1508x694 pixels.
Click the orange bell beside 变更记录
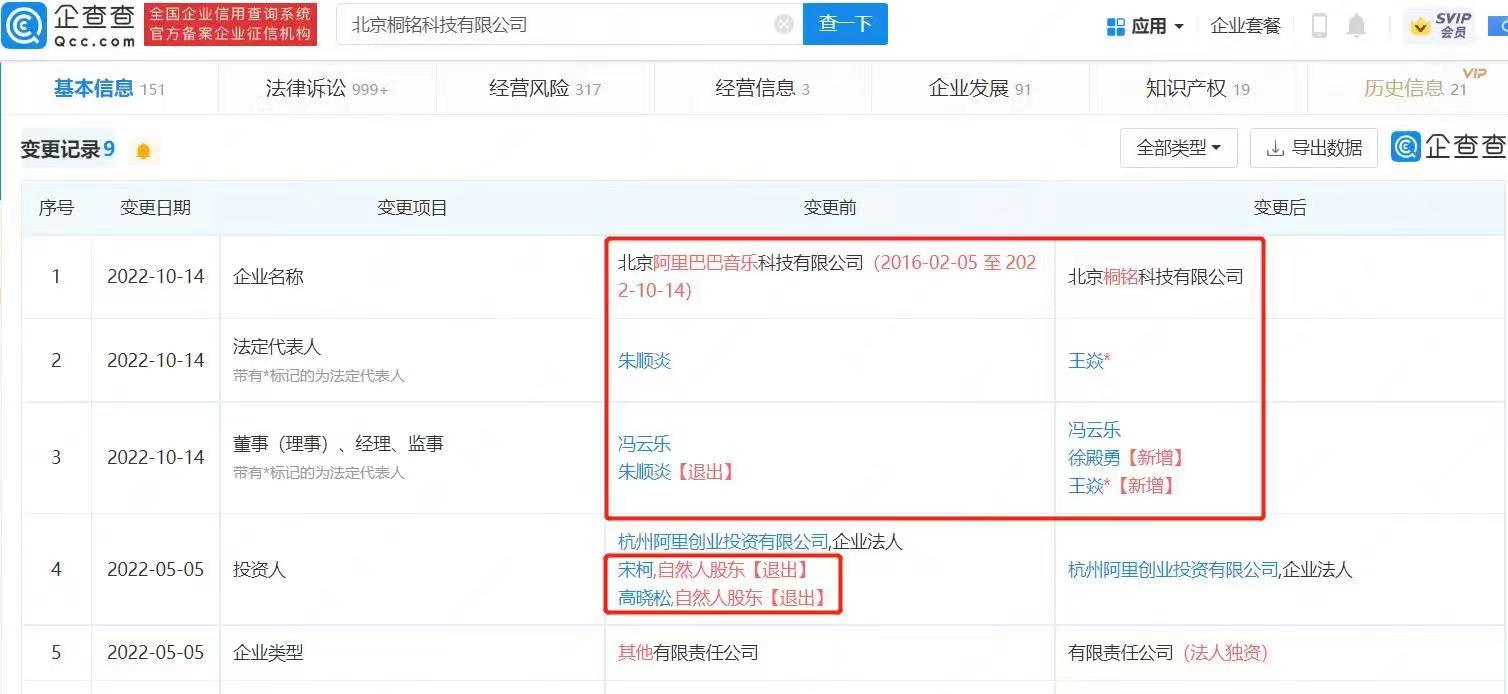143,151
